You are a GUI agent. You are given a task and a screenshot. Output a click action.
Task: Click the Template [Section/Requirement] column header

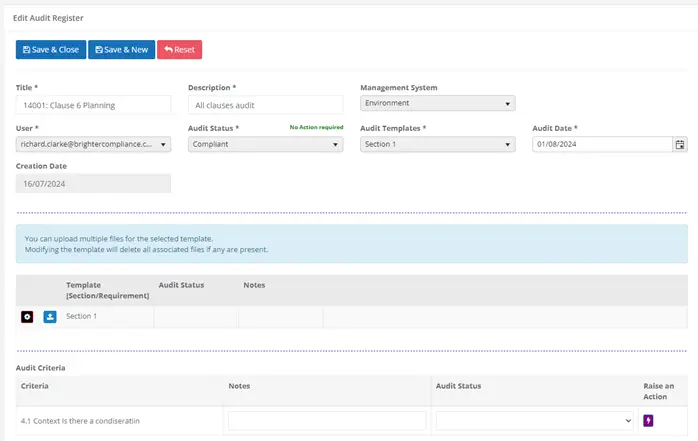[x=108, y=290]
